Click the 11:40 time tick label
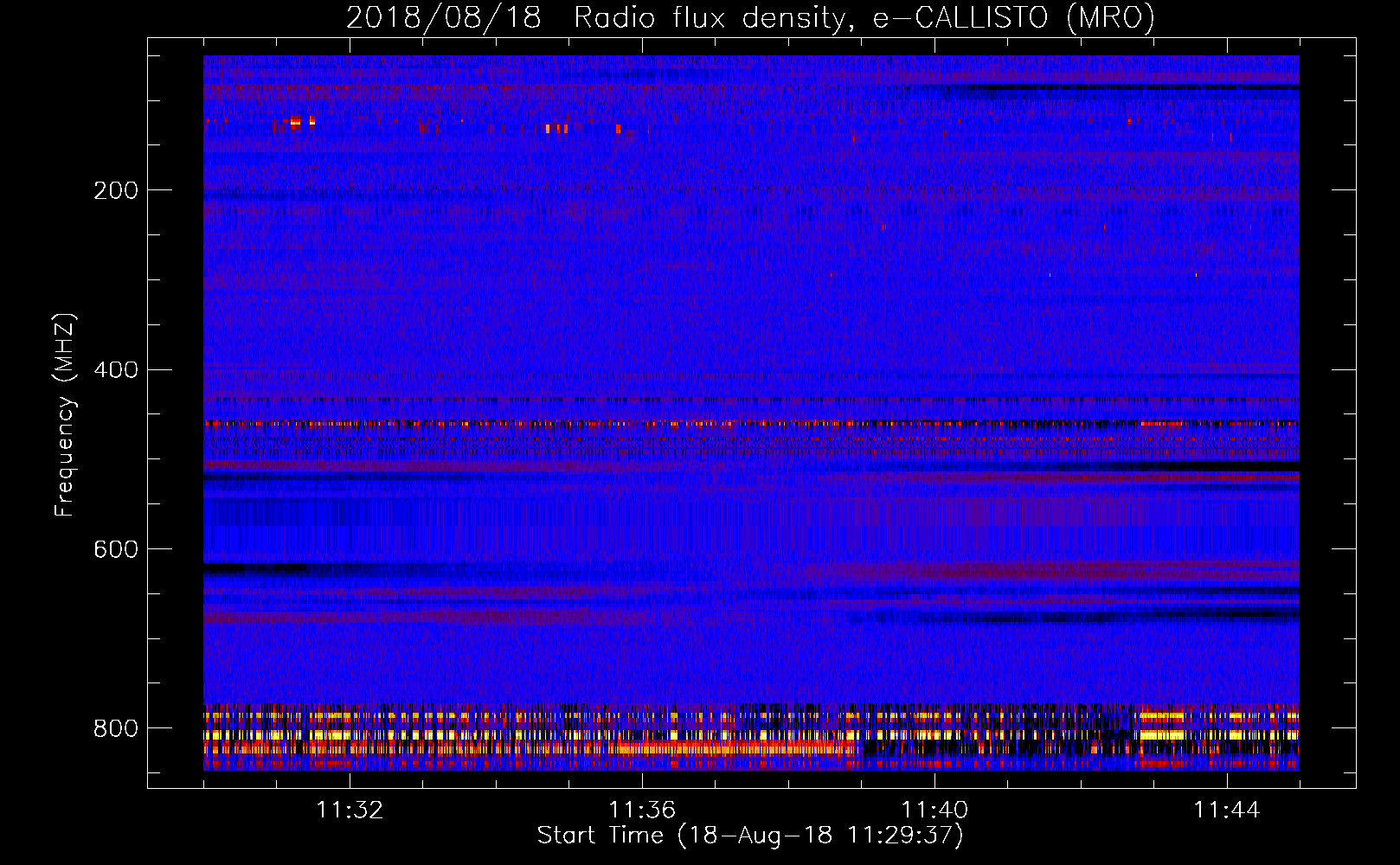Screen dimensions: 1400x865 click(934, 811)
